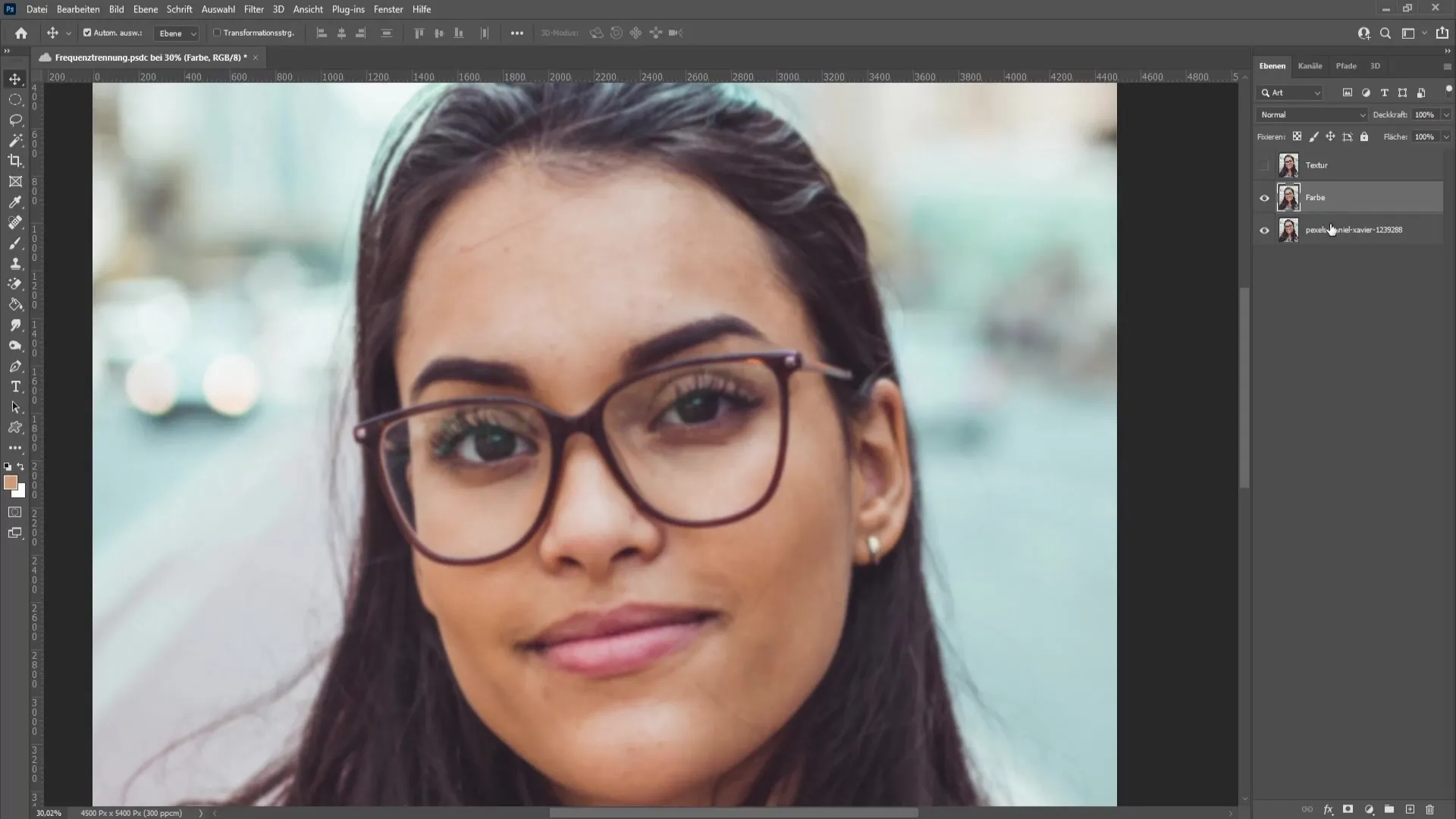The width and height of the screenshot is (1456, 819).
Task: Click the Farbe layer thumbnail
Action: point(1289,197)
